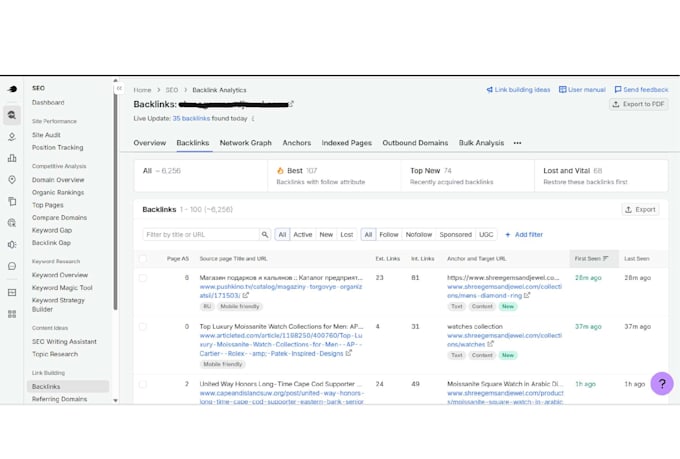Open Topic Research in the sidebar
This screenshot has width=680, height=459.
click(x=55, y=354)
